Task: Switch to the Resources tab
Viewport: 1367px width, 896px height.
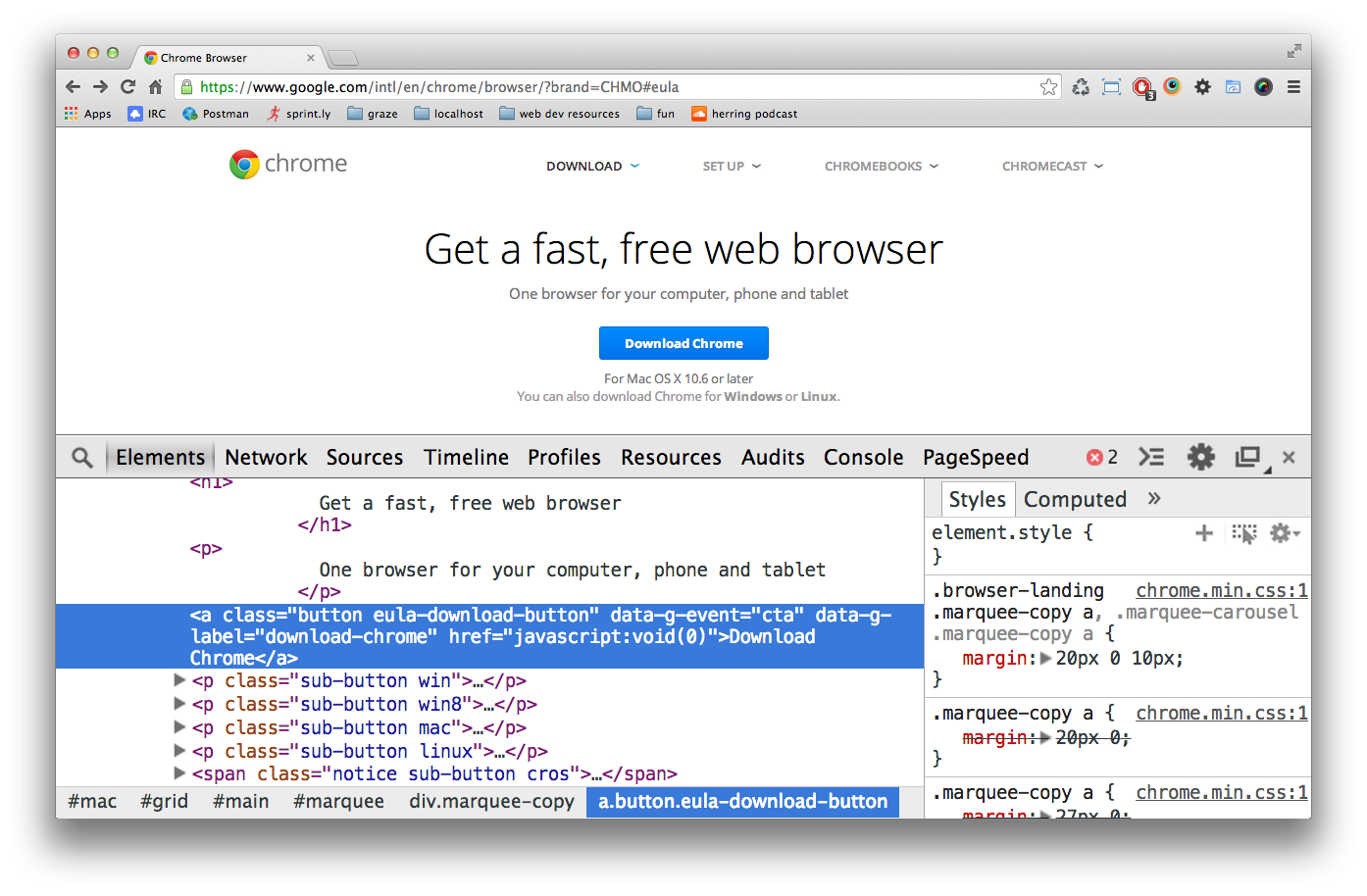Action: click(671, 458)
